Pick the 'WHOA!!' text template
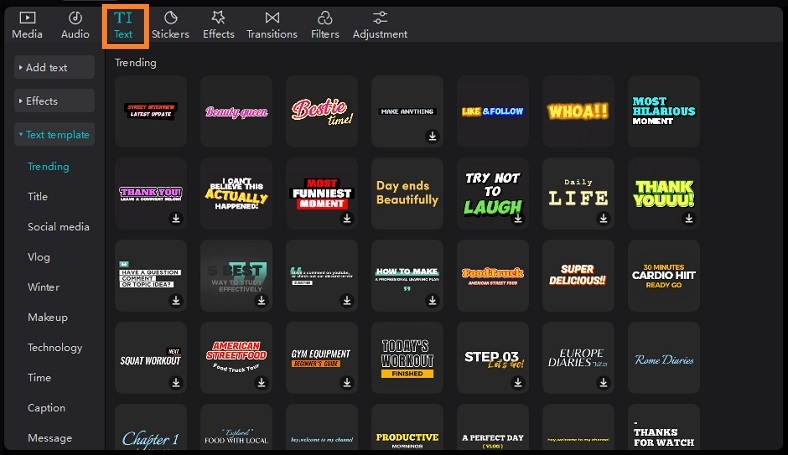Image resolution: width=788 pixels, height=455 pixels. click(x=578, y=111)
